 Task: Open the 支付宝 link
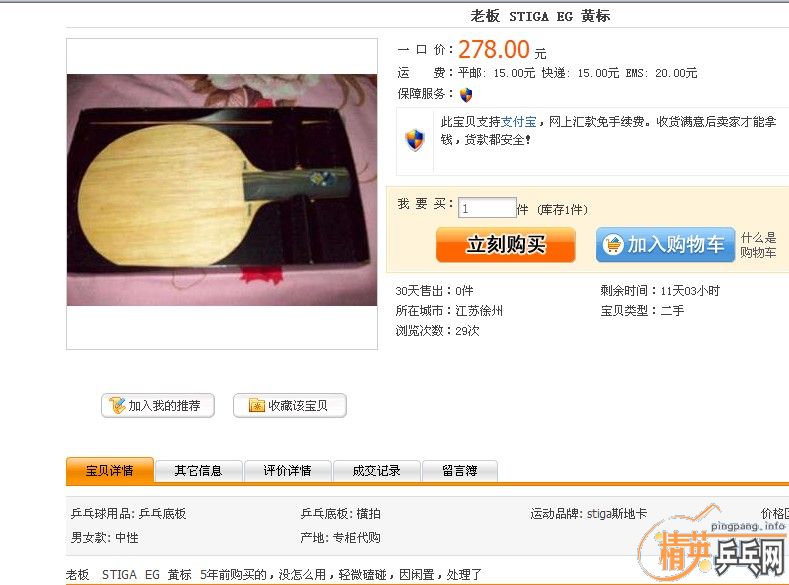pyautogui.click(x=519, y=122)
